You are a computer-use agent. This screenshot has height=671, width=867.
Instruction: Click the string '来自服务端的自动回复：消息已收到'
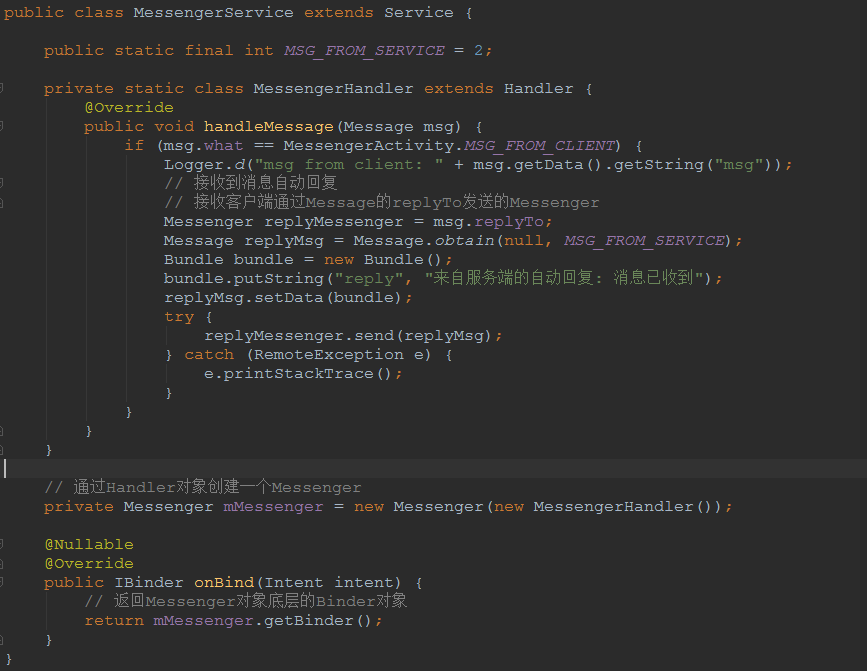563,278
